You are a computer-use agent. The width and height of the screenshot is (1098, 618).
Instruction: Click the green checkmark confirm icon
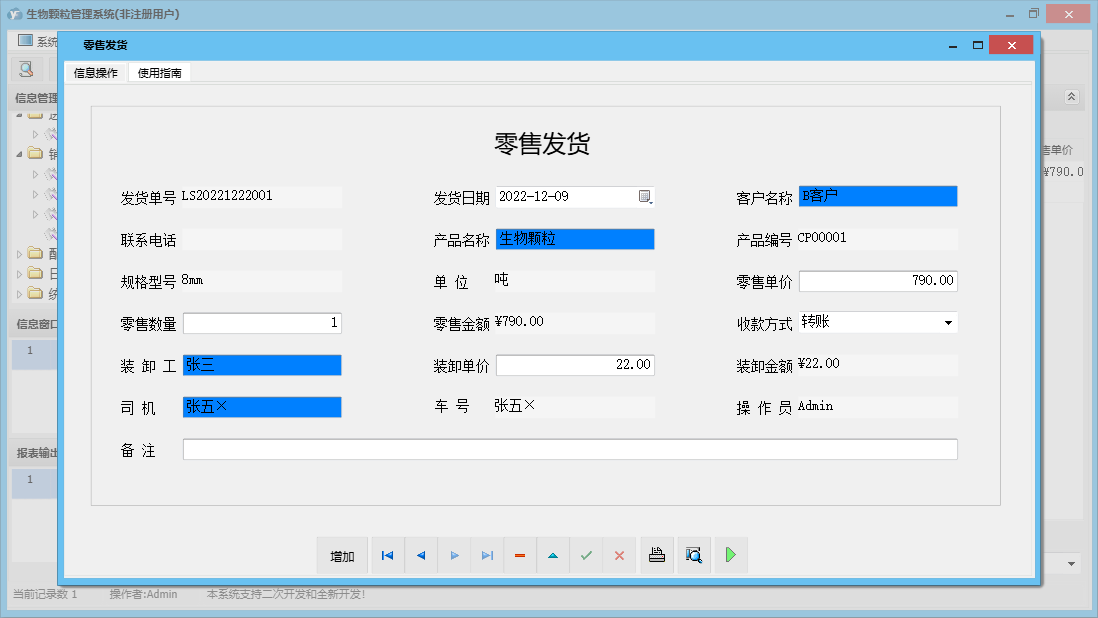586,555
